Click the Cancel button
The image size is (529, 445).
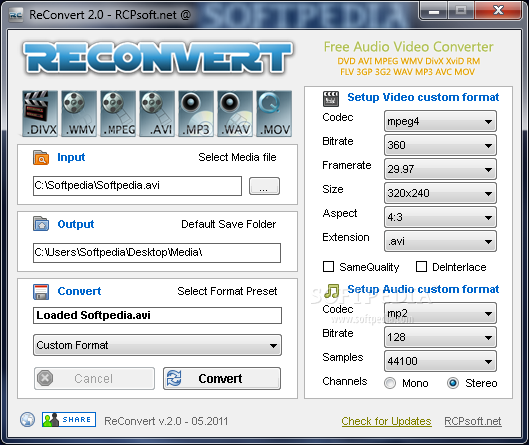click(94, 379)
